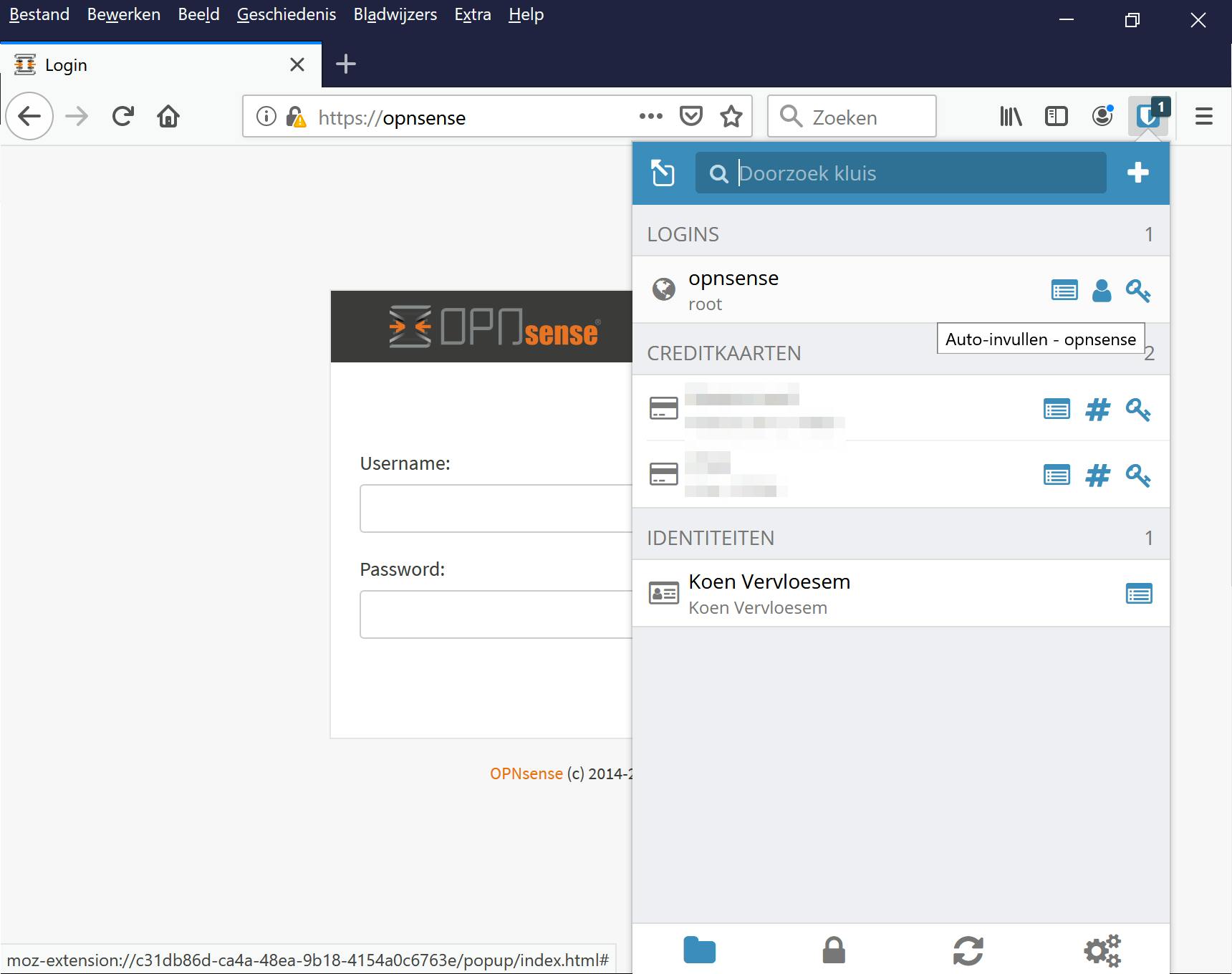Save page to Pocket
Viewport: 1232px width, 974px height.
pos(690,116)
